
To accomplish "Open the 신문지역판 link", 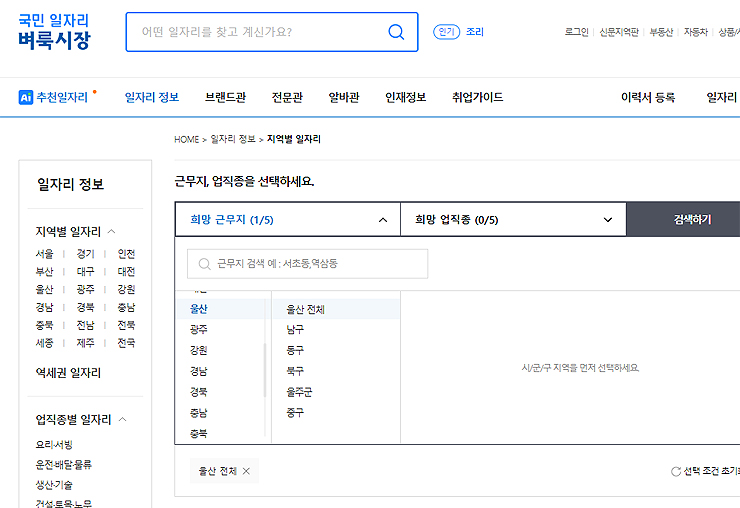I will (618, 32).
